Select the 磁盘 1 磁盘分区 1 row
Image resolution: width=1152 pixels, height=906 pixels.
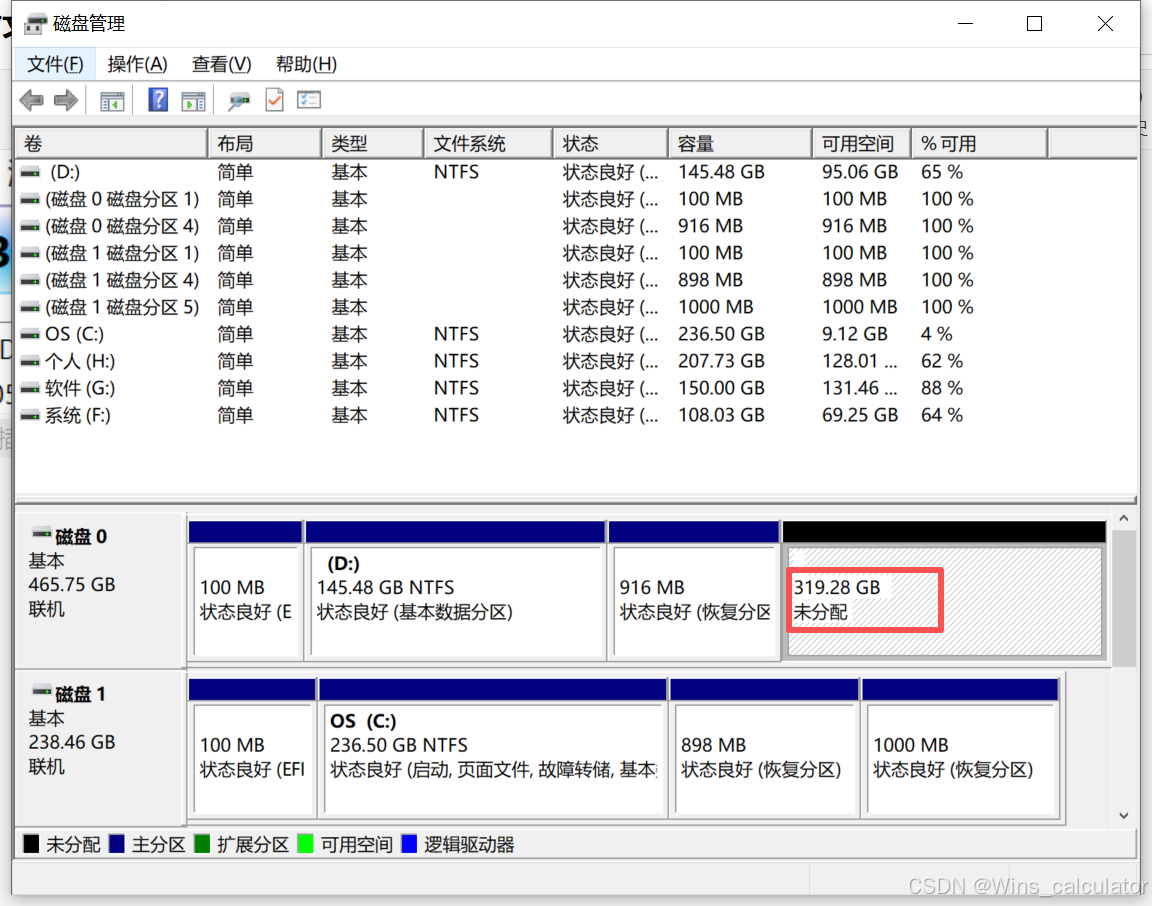576,254
